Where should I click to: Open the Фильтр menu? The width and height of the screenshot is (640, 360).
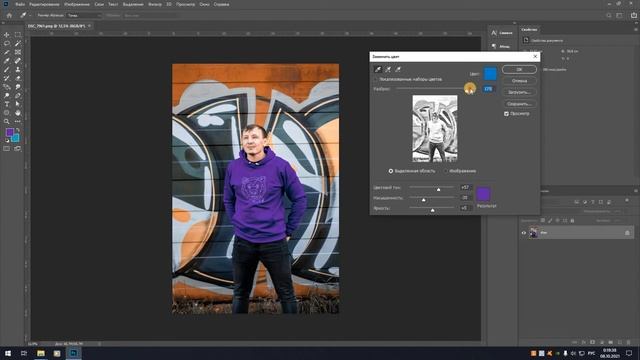coord(155,4)
